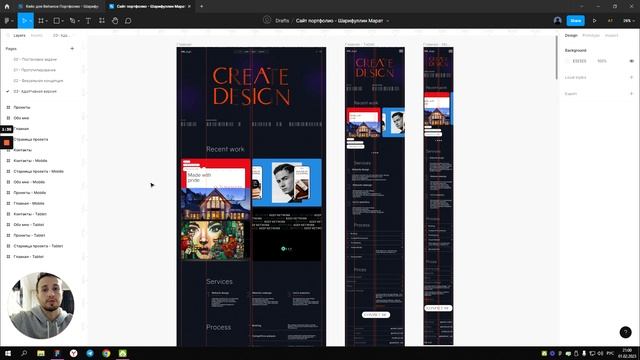Select the Hand tool
This screenshot has height=360, width=640.
click(x=115, y=20)
